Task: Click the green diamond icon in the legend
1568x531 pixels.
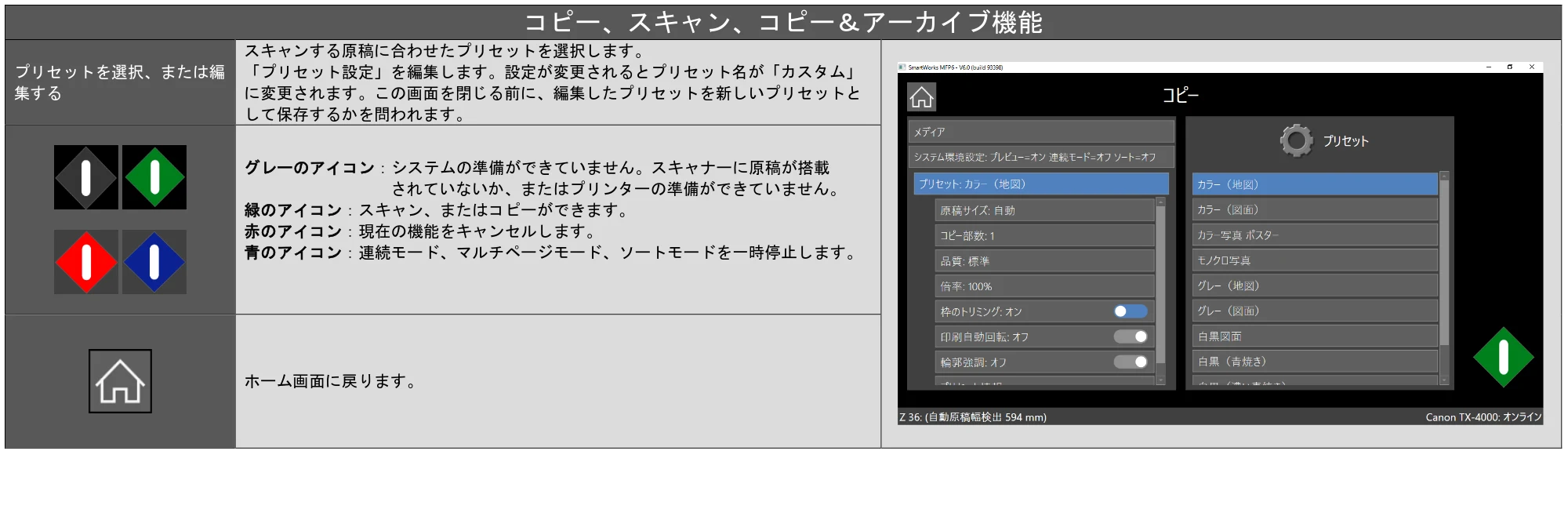Action: [x=154, y=177]
